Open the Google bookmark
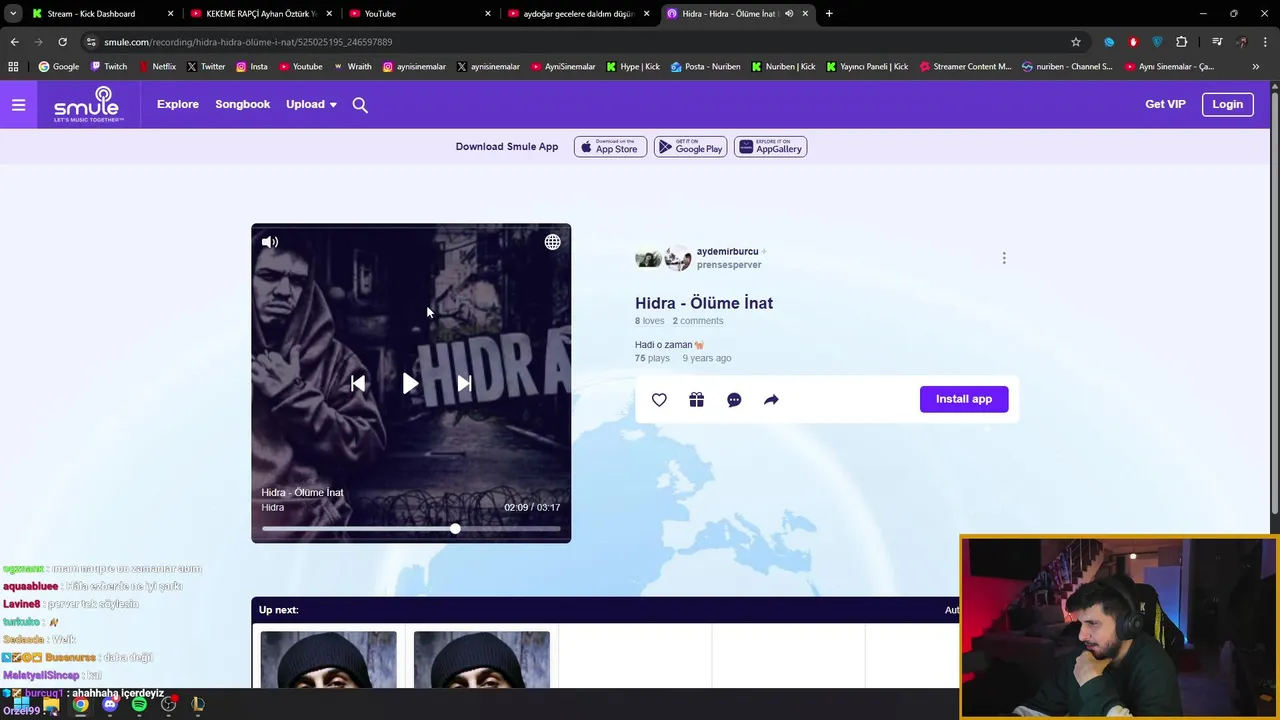This screenshot has height=720, width=1280. 59,67
